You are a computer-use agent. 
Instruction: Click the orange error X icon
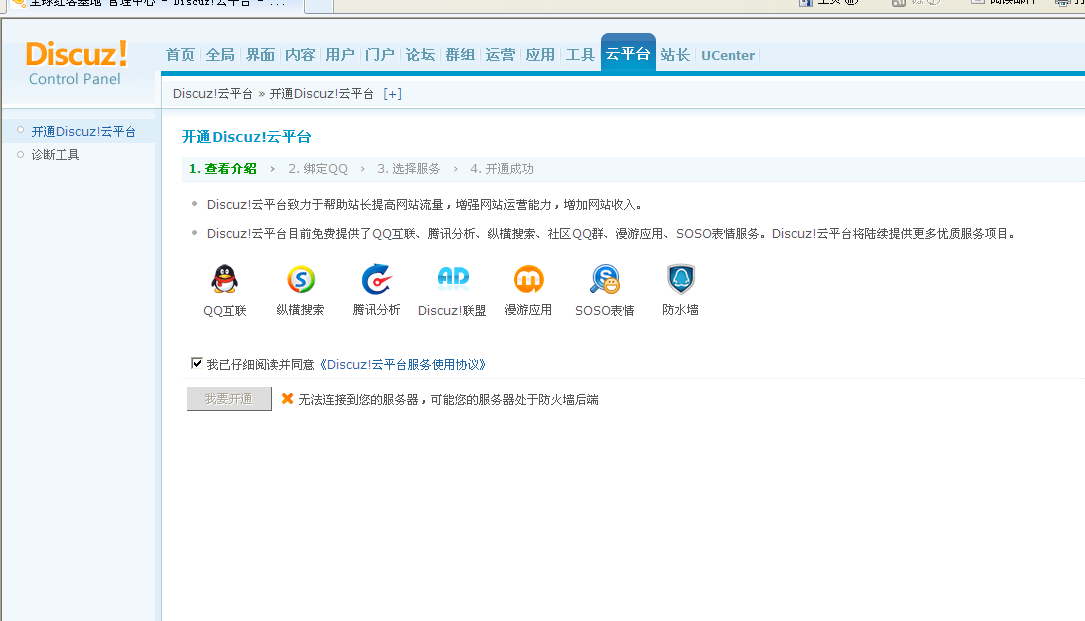[287, 398]
